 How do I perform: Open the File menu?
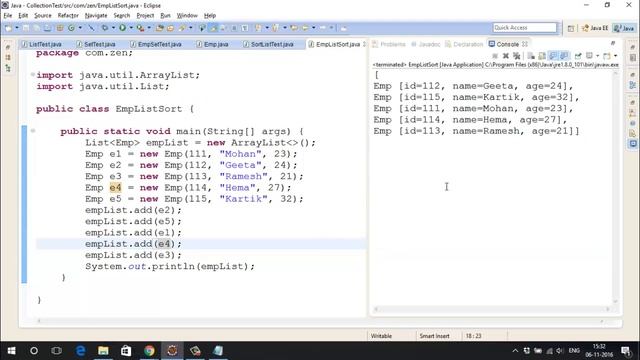(x=8, y=16)
